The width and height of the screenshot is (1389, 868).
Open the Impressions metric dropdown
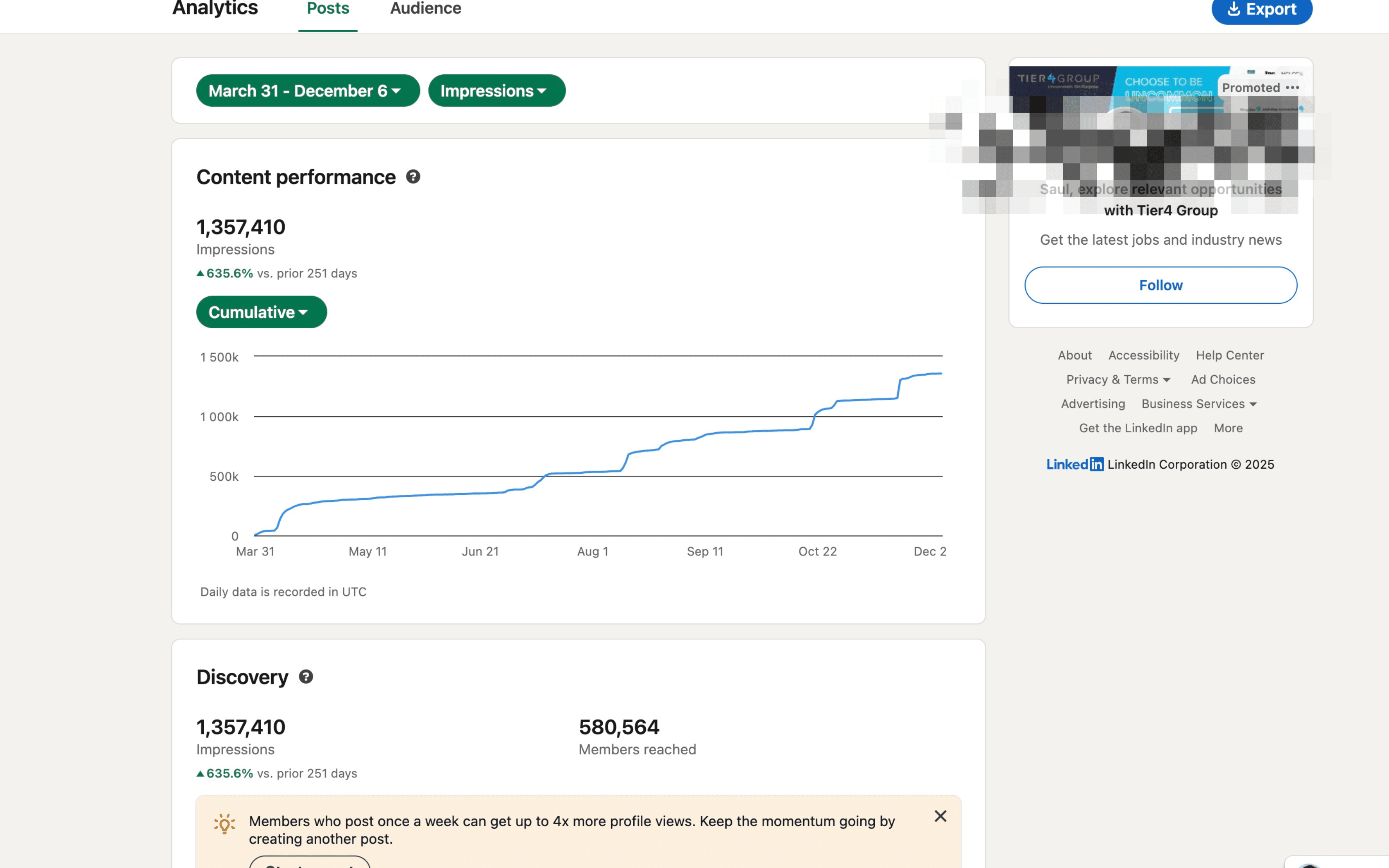tap(496, 90)
